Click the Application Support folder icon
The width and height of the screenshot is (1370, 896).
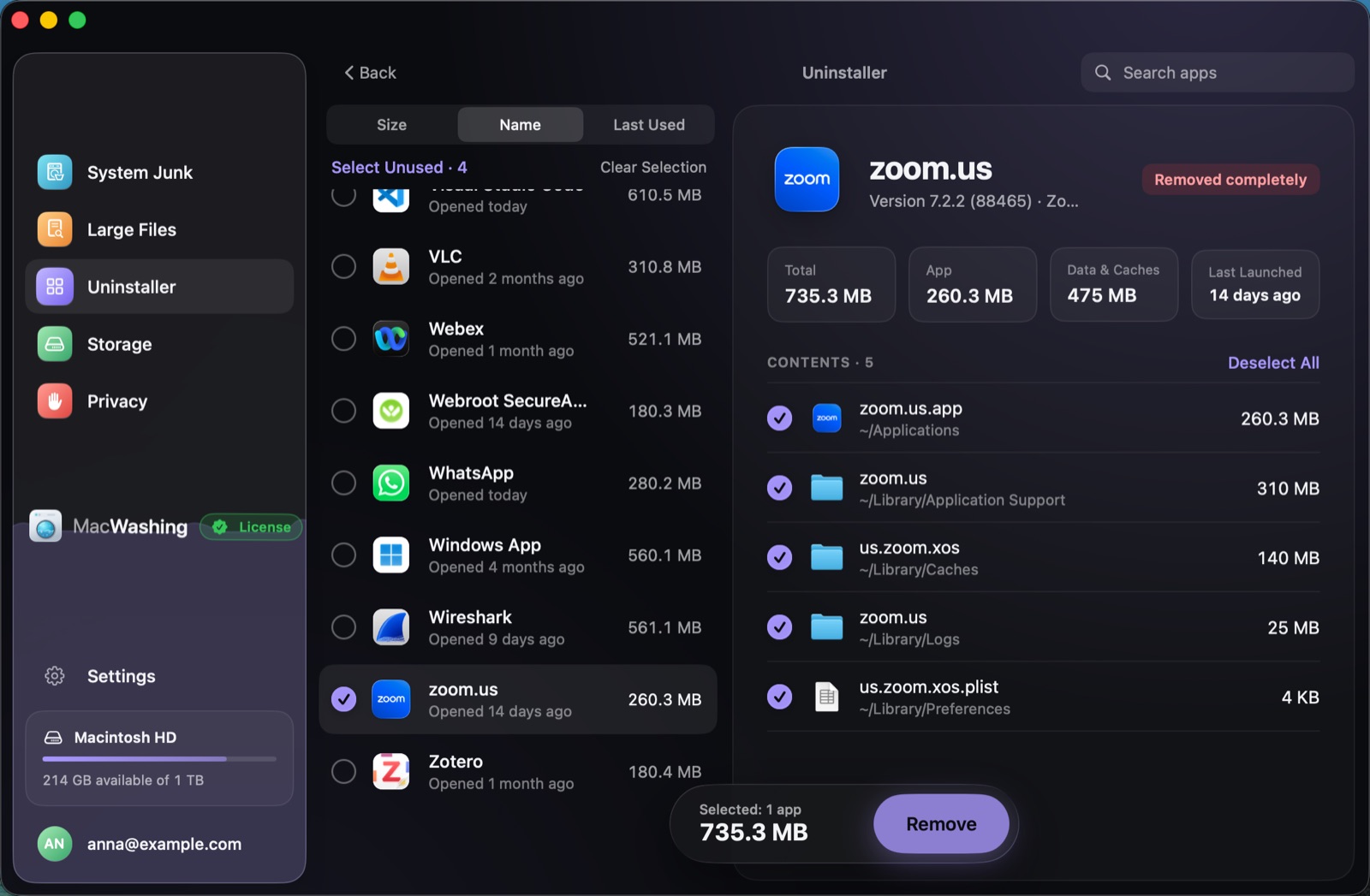pos(827,488)
